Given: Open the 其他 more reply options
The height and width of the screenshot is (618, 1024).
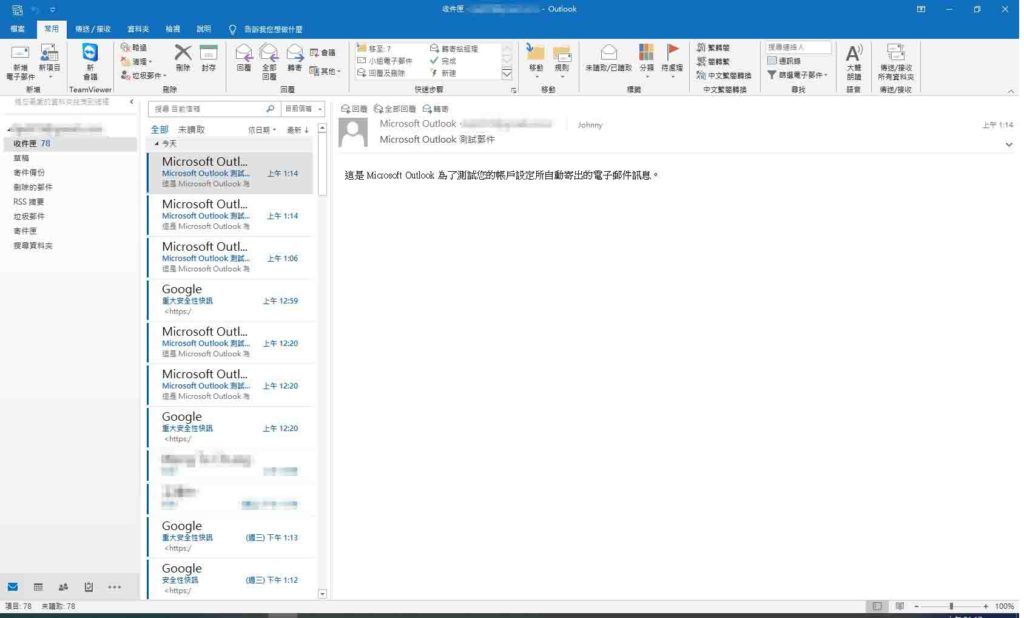Looking at the screenshot, I should (x=325, y=71).
